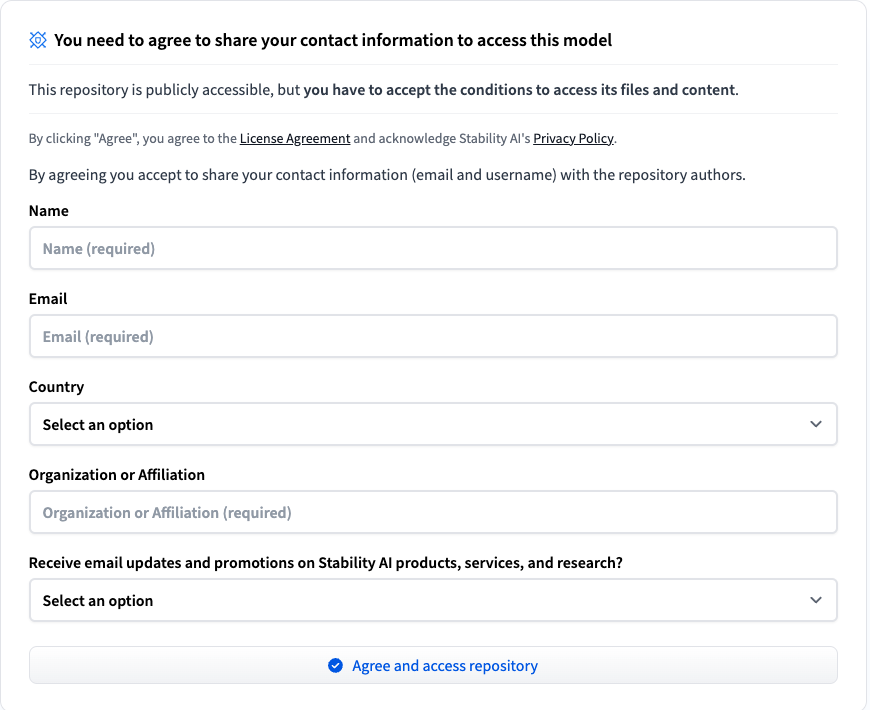The image size is (870, 710).
Task: Click the Organization or Affiliation label
Action: point(117,475)
